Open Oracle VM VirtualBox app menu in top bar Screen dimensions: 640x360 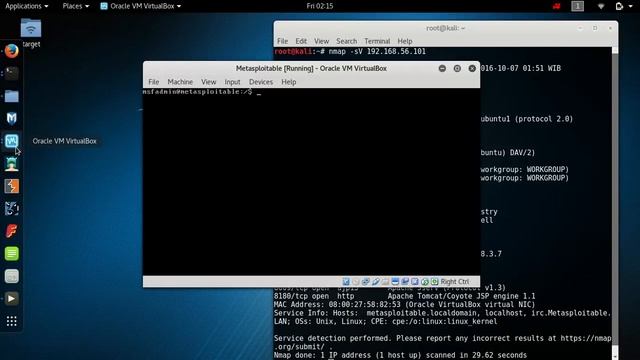pyautogui.click(x=141, y=6)
